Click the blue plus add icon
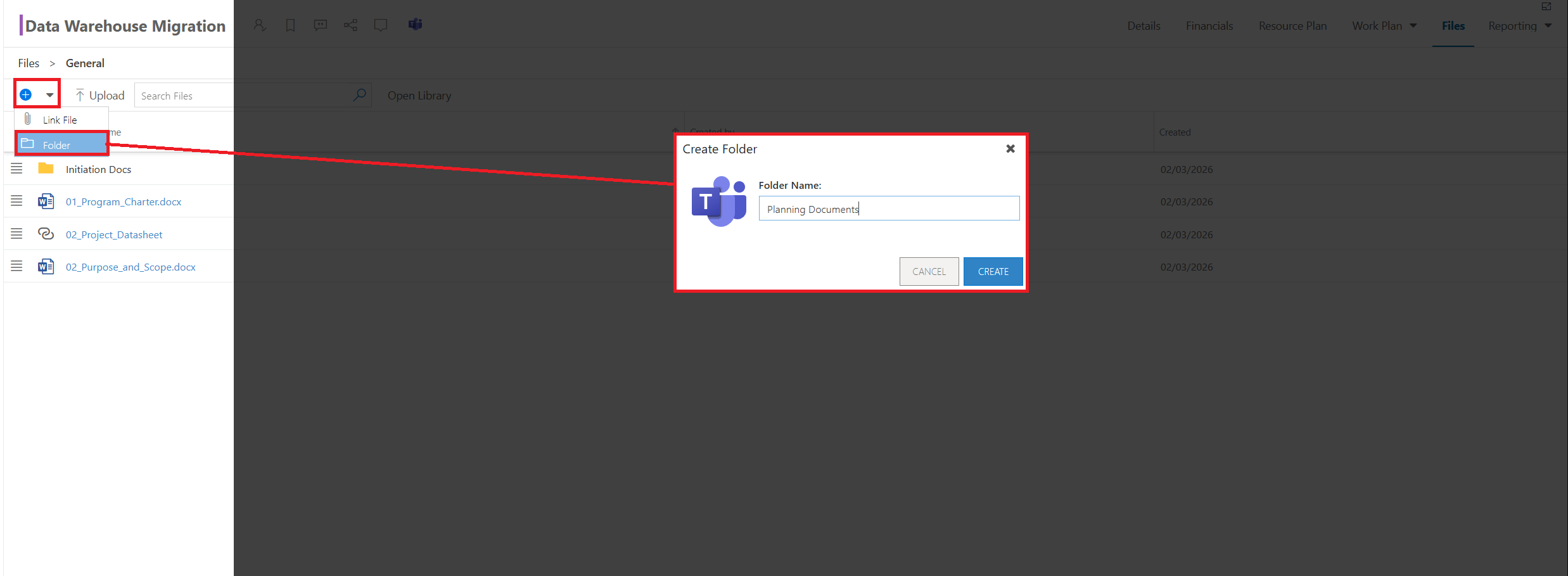This screenshot has height=576, width=1568. click(x=26, y=95)
